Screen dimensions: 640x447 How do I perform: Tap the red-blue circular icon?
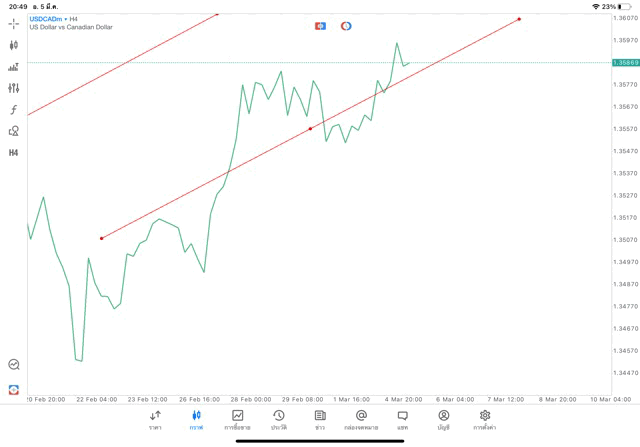346,26
